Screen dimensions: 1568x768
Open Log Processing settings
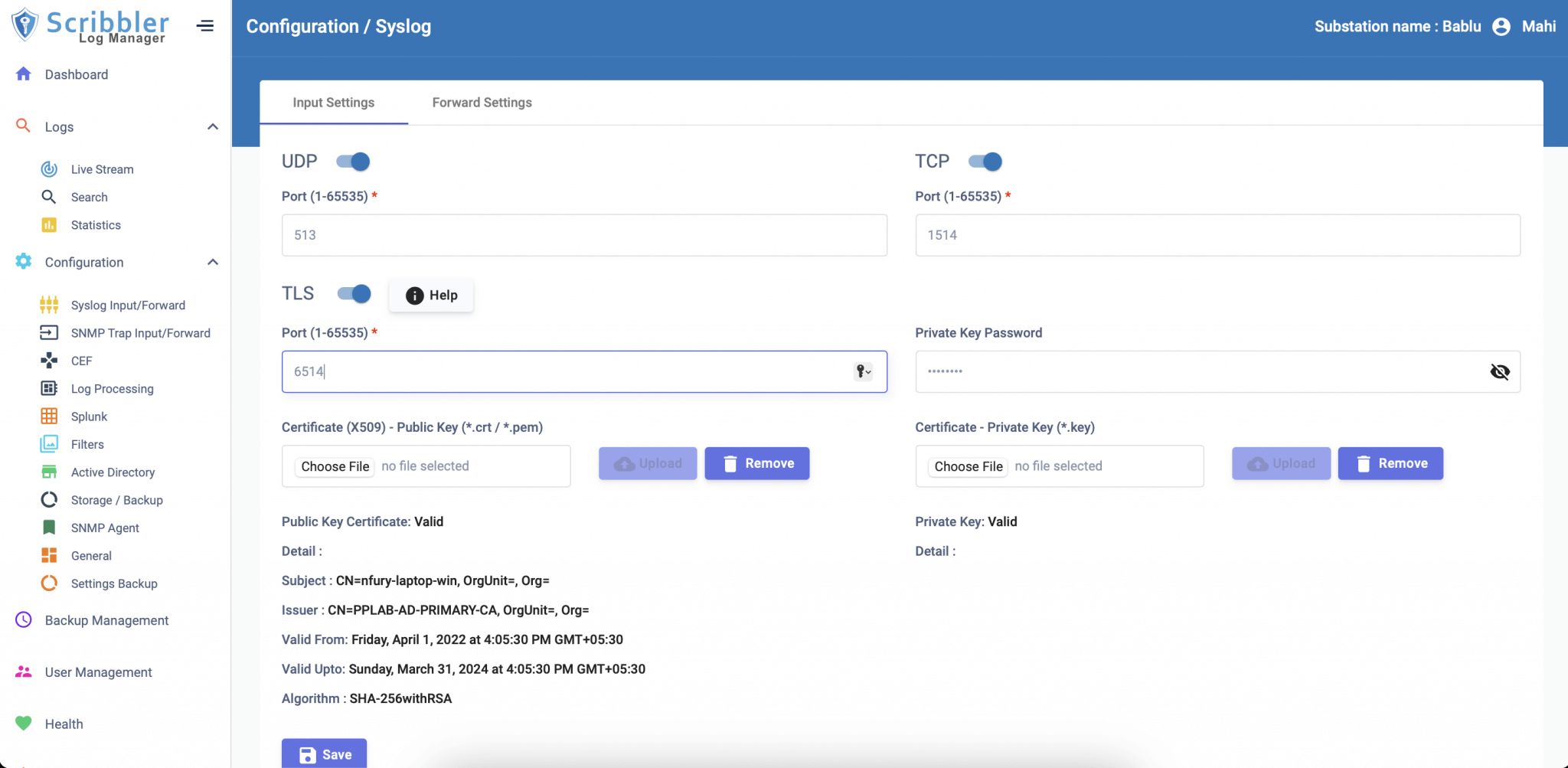click(112, 388)
